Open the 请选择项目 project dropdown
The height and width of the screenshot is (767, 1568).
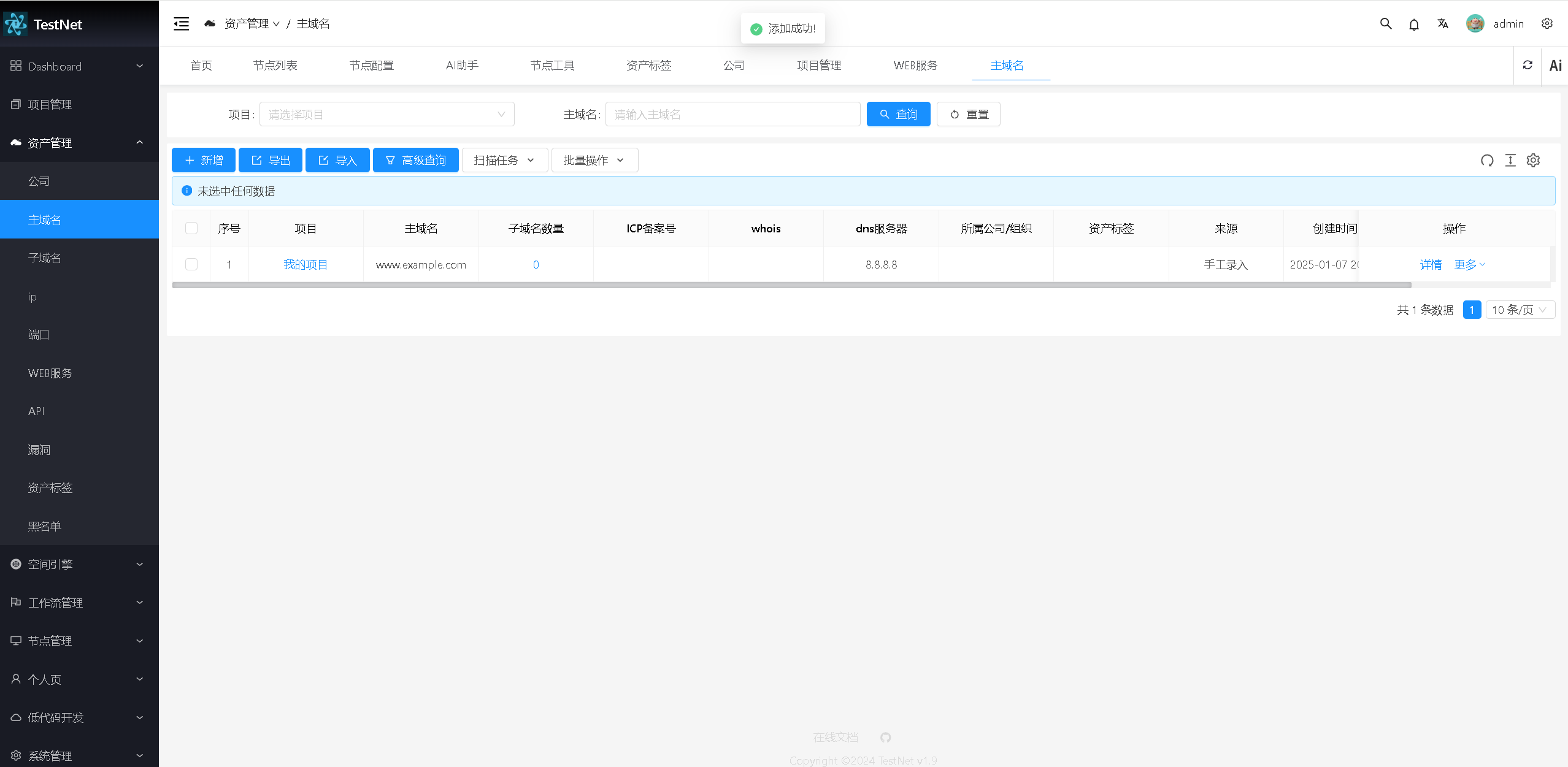[386, 115]
